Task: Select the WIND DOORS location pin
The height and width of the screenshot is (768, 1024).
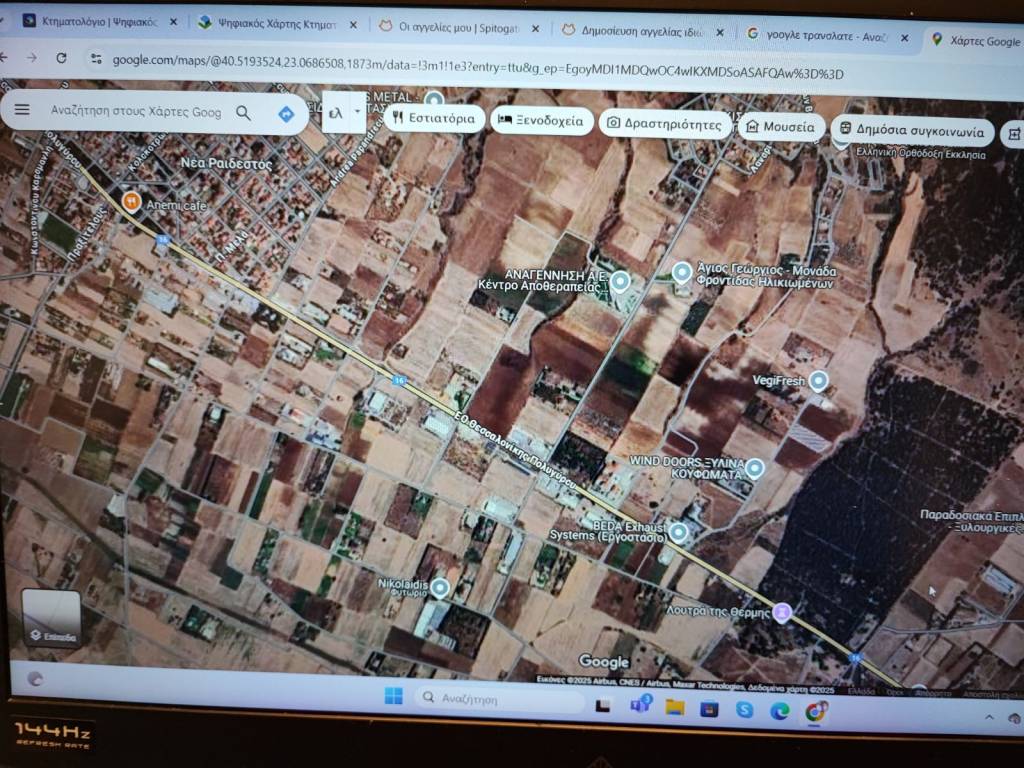Action: point(755,468)
